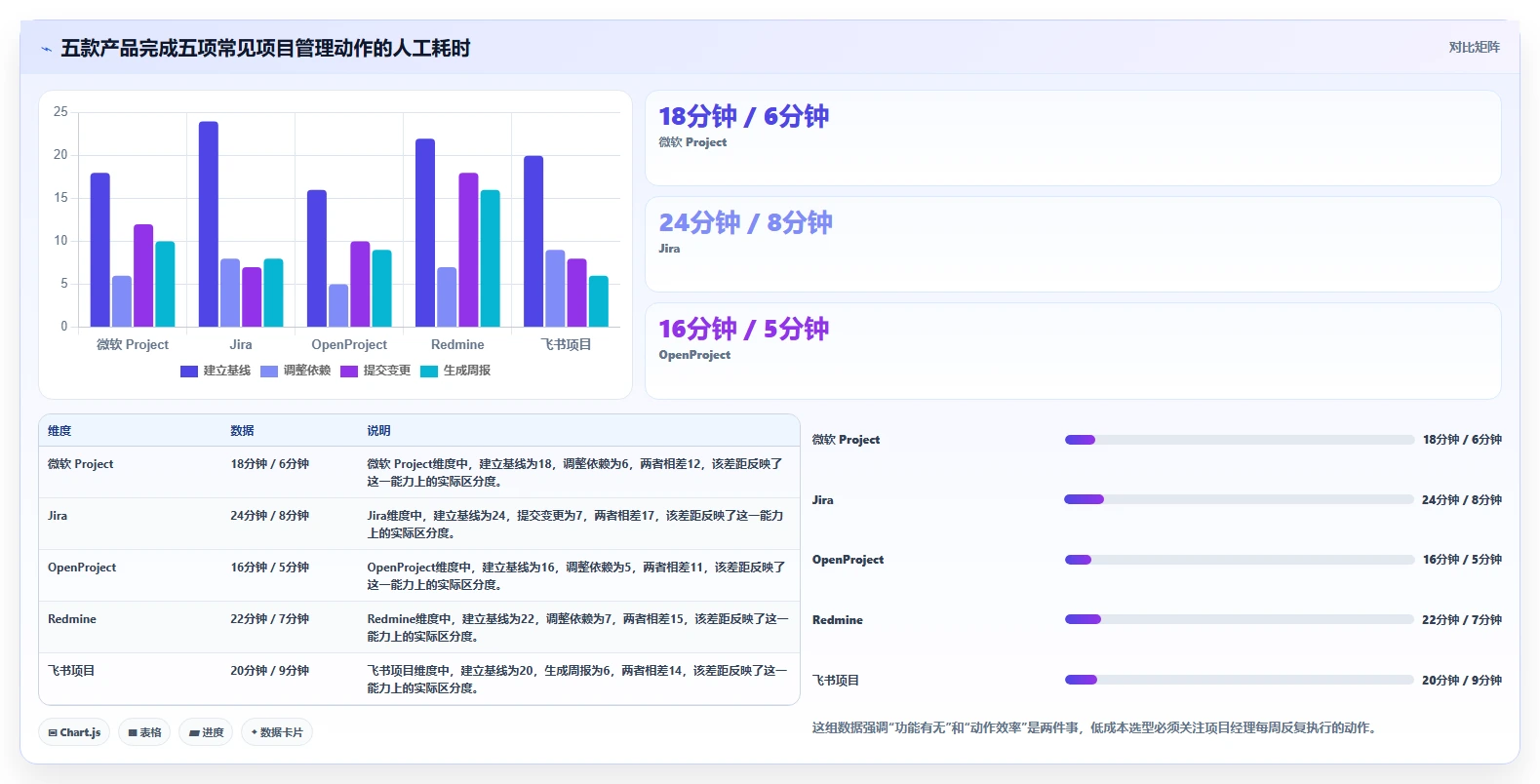1540x784 pixels.
Task: Click the 微软 Project progress bar
Action: point(1239,440)
